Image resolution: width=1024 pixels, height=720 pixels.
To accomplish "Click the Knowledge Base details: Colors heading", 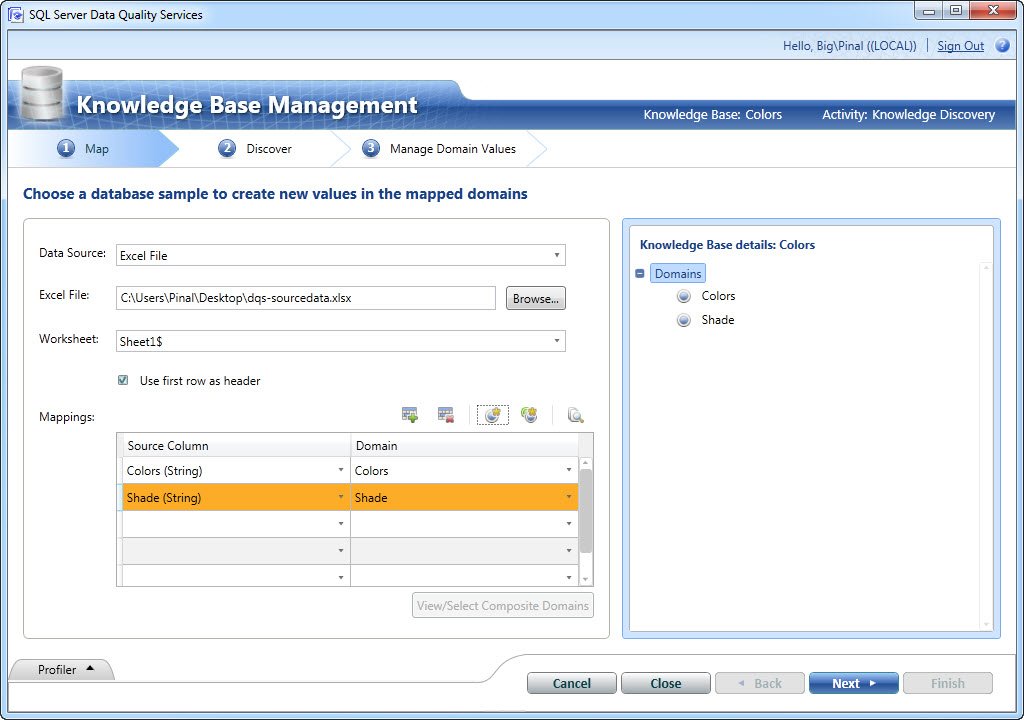I will (727, 245).
